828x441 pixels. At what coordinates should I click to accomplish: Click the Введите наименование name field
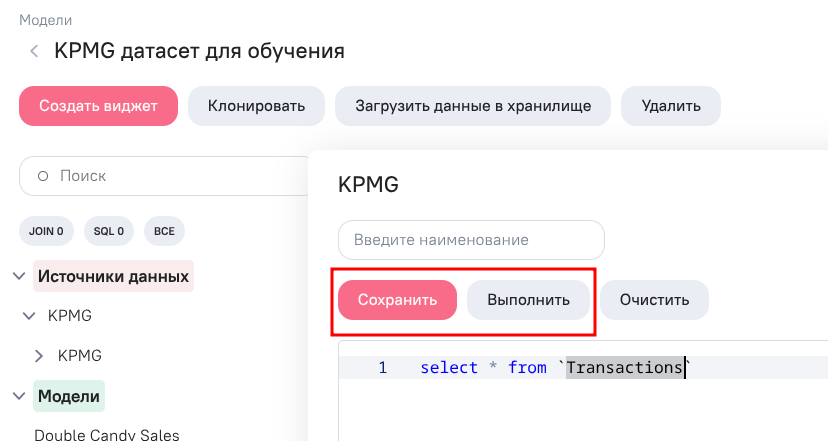[x=471, y=240]
